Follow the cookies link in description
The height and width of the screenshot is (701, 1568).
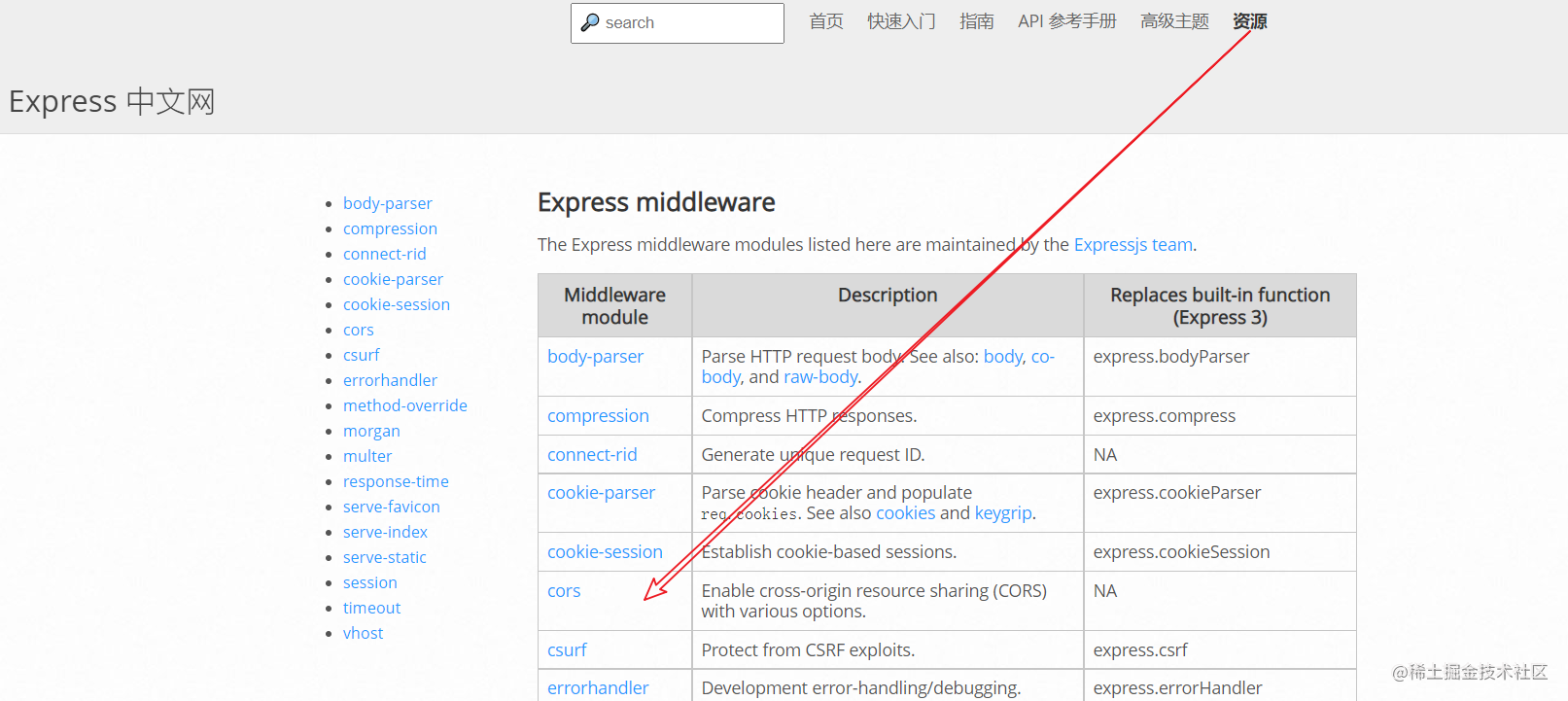click(x=905, y=513)
